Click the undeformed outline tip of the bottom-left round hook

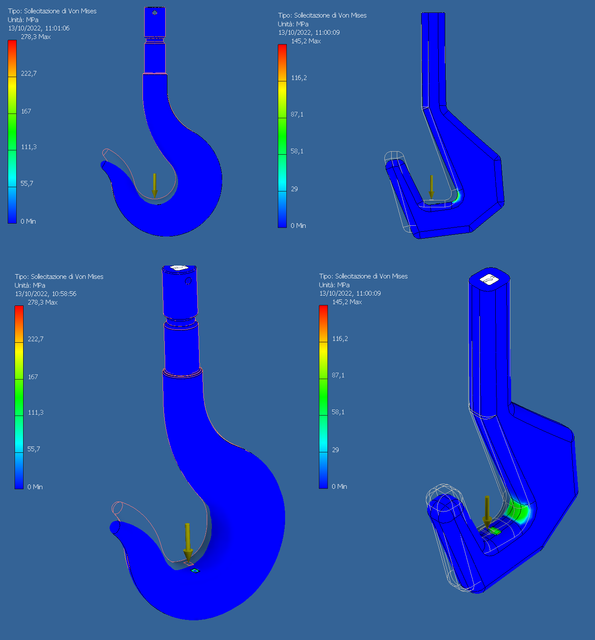coord(119,508)
